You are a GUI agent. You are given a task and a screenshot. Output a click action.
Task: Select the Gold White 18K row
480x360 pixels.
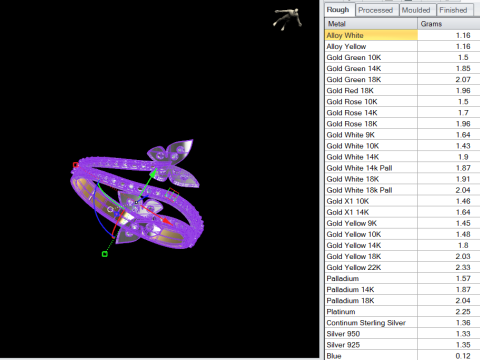pos(402,179)
